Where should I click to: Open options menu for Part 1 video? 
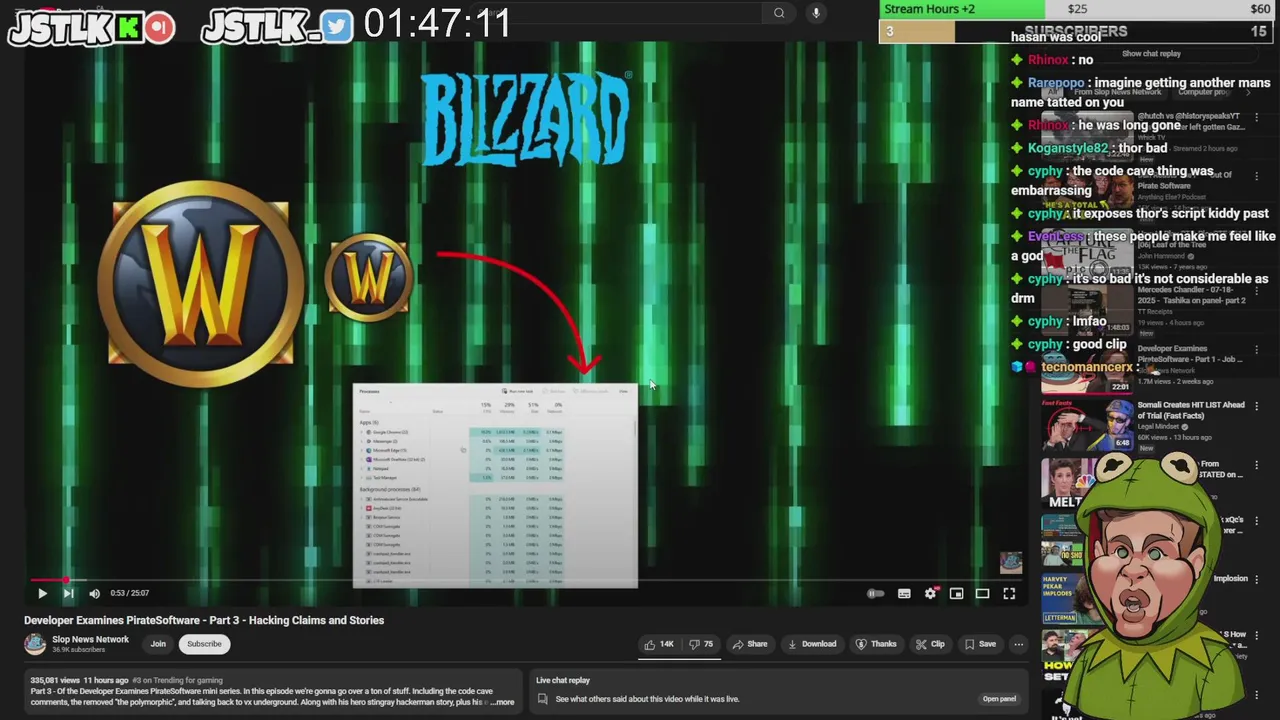[x=1256, y=350]
